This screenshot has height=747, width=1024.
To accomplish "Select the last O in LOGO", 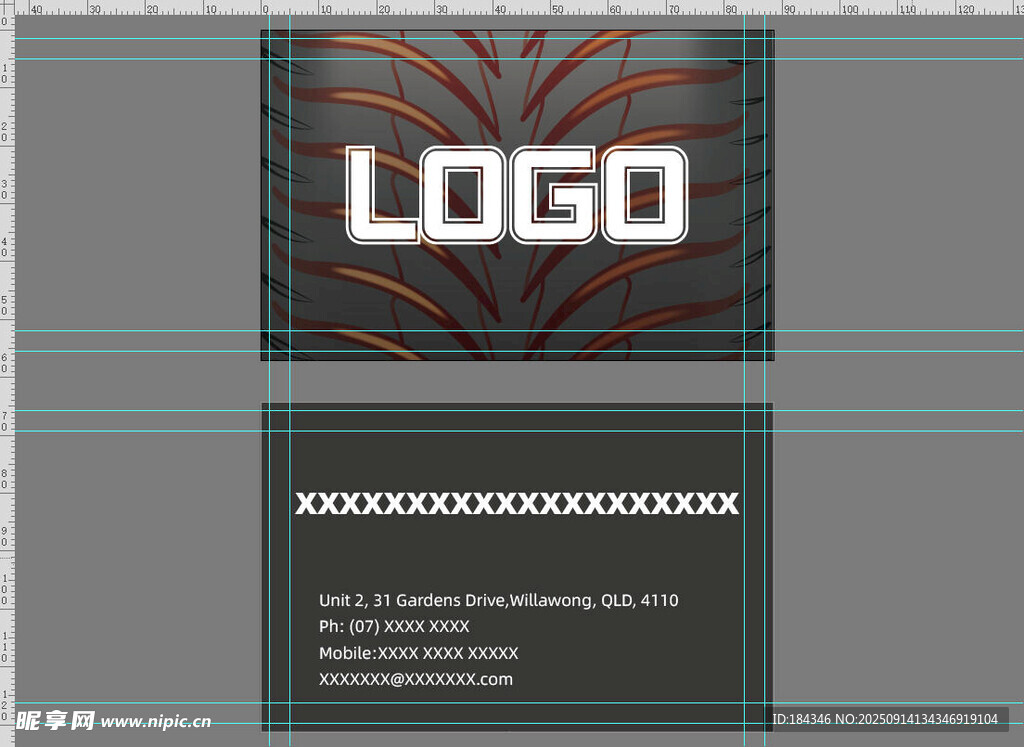I will click(645, 195).
